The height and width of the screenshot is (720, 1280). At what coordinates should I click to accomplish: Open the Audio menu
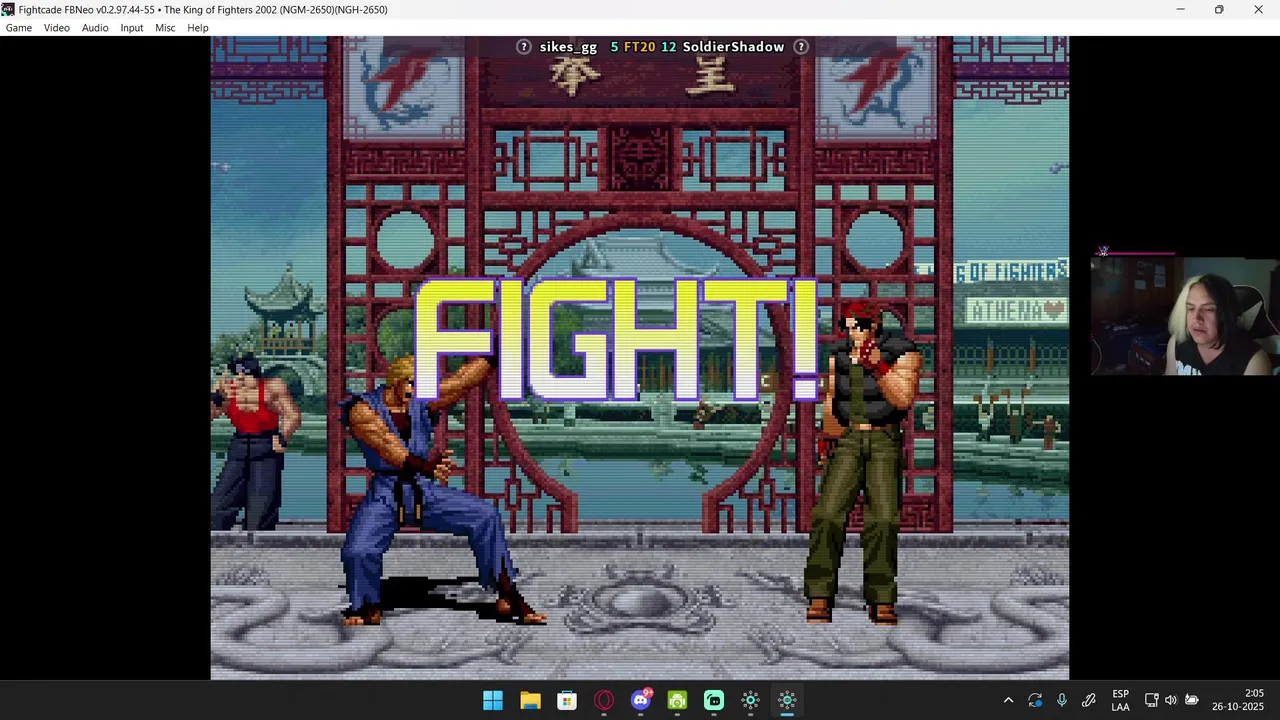coord(95,28)
